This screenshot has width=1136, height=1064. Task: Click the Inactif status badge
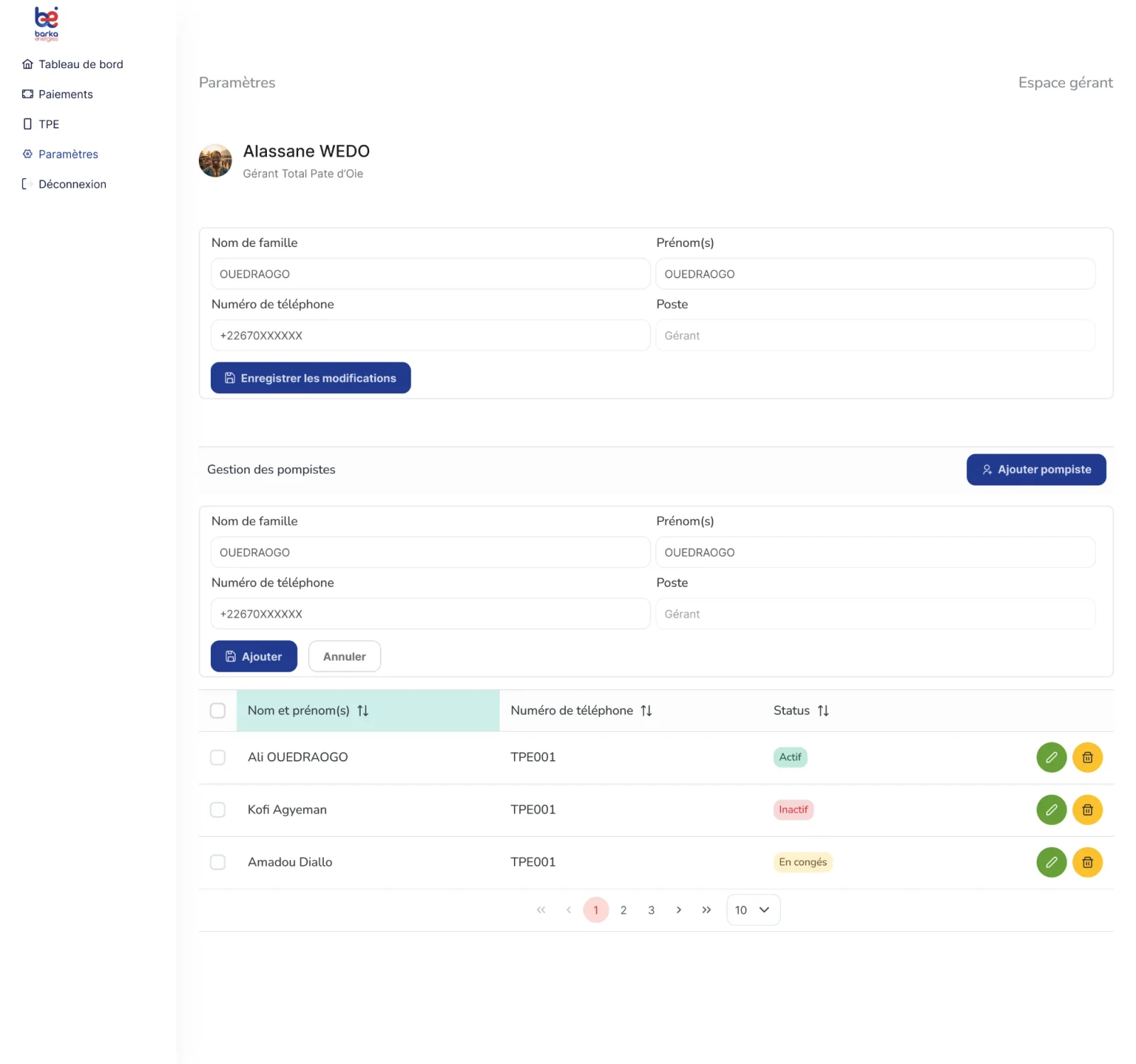click(793, 809)
